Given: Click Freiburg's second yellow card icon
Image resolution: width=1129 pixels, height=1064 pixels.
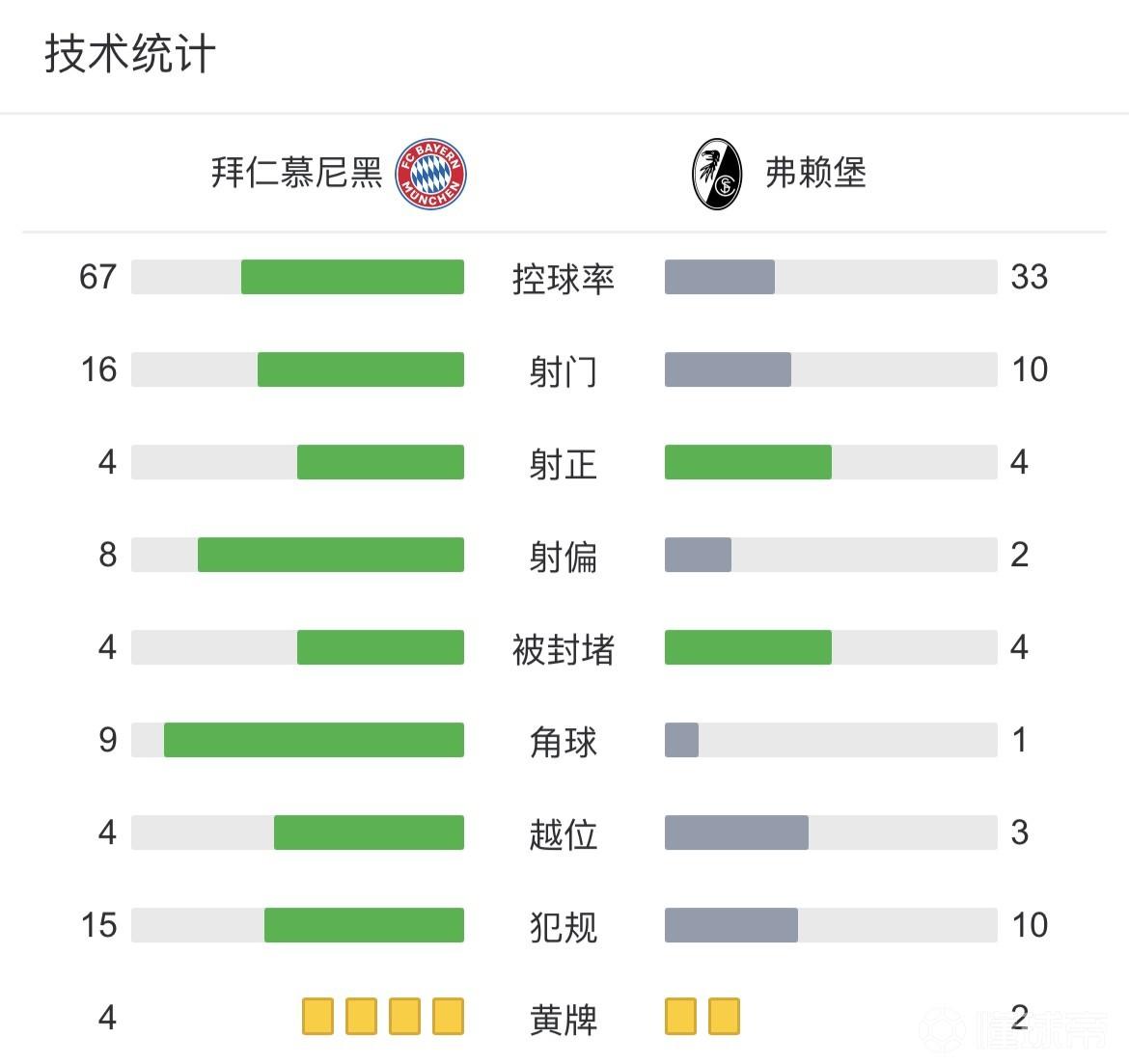Looking at the screenshot, I should click(724, 1017).
